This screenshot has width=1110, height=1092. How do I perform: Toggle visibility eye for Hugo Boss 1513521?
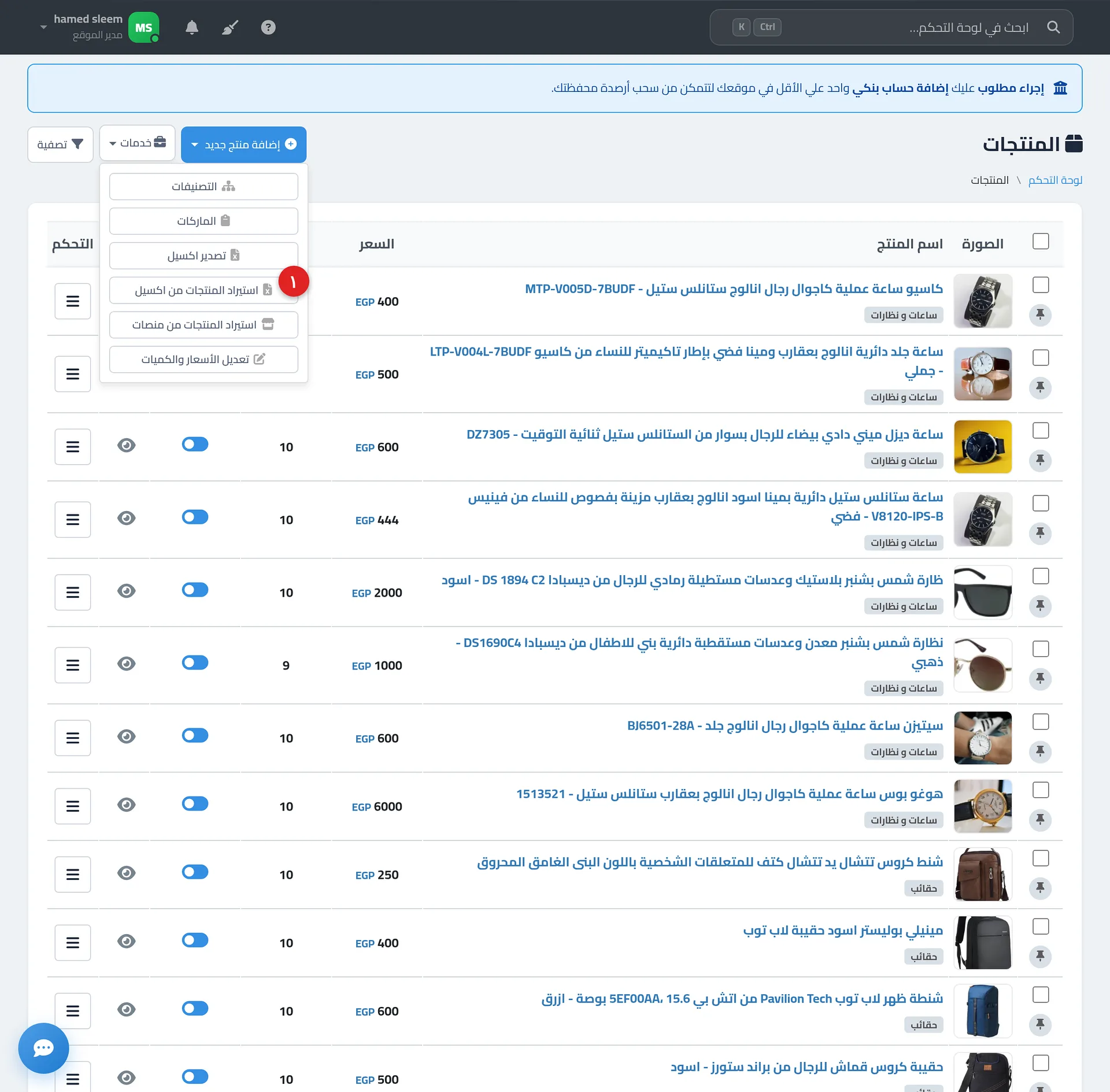click(x=127, y=805)
